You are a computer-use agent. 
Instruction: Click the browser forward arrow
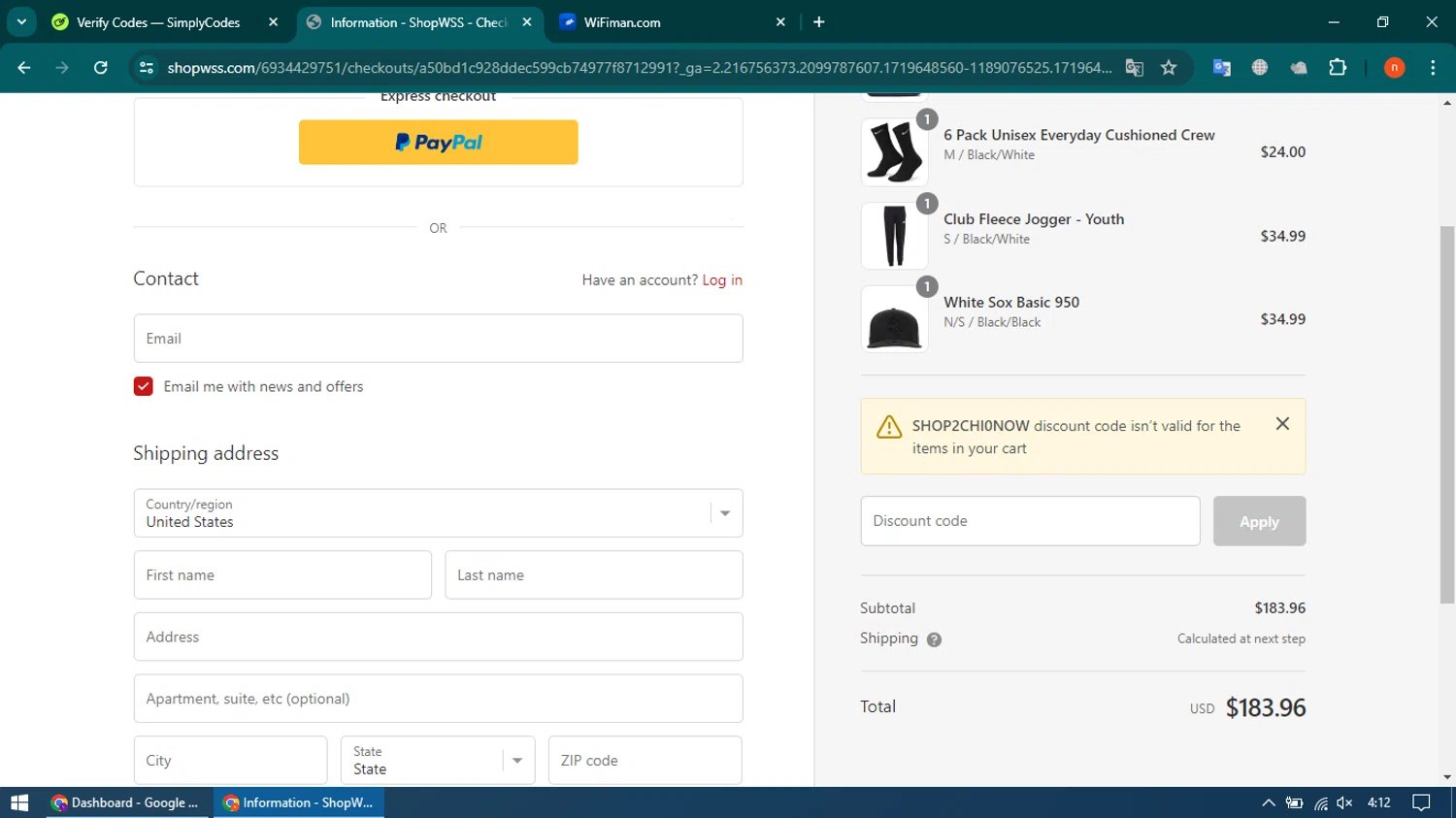62,68
